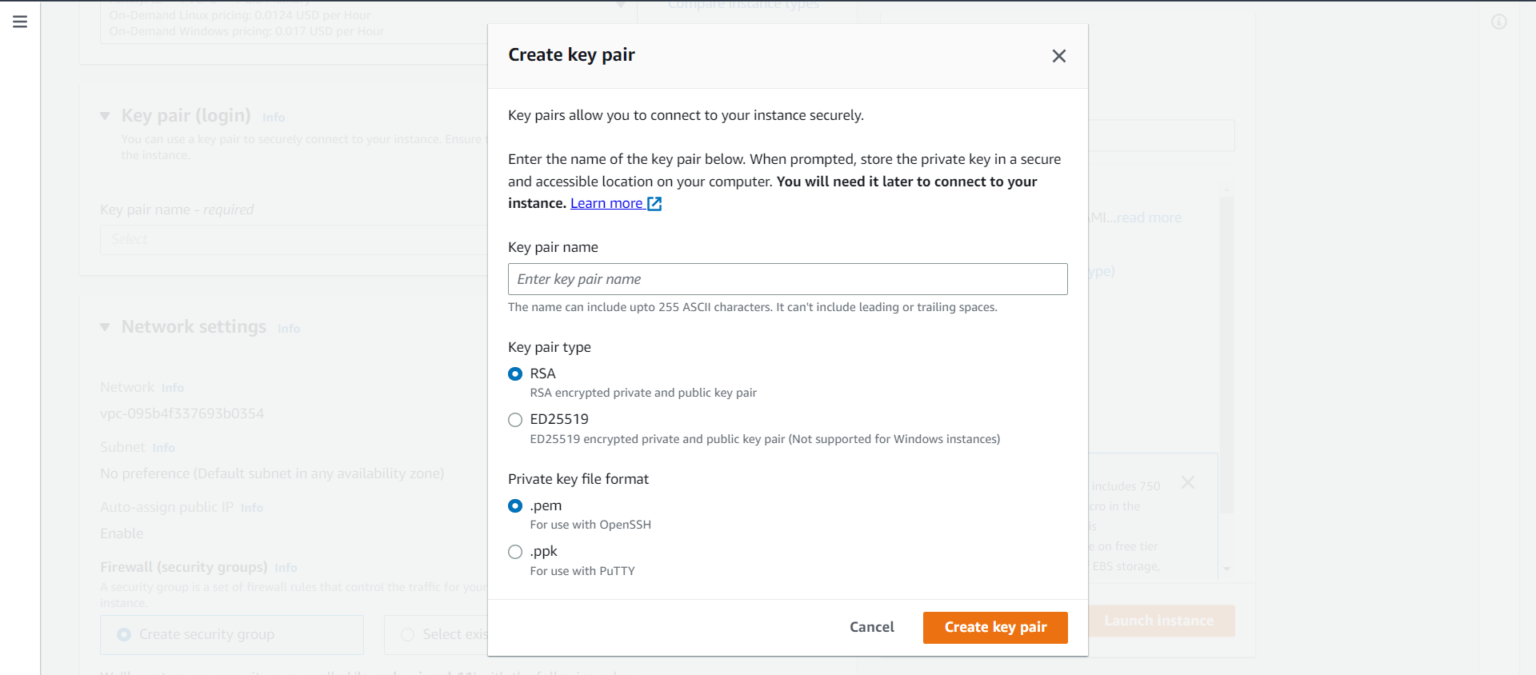Click the Info icon next to Auto-assign public IP
This screenshot has height=675, width=1536.
pyautogui.click(x=251, y=507)
